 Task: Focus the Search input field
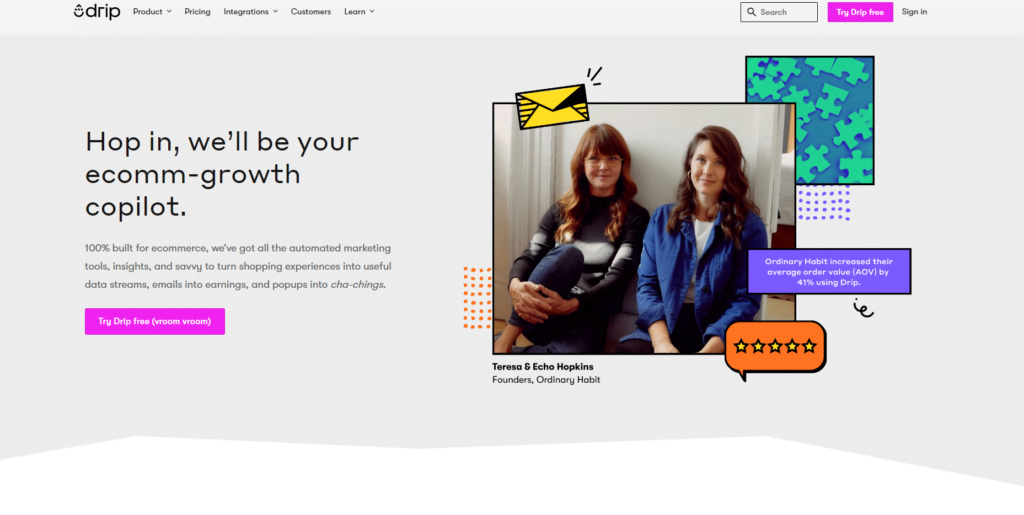778,12
